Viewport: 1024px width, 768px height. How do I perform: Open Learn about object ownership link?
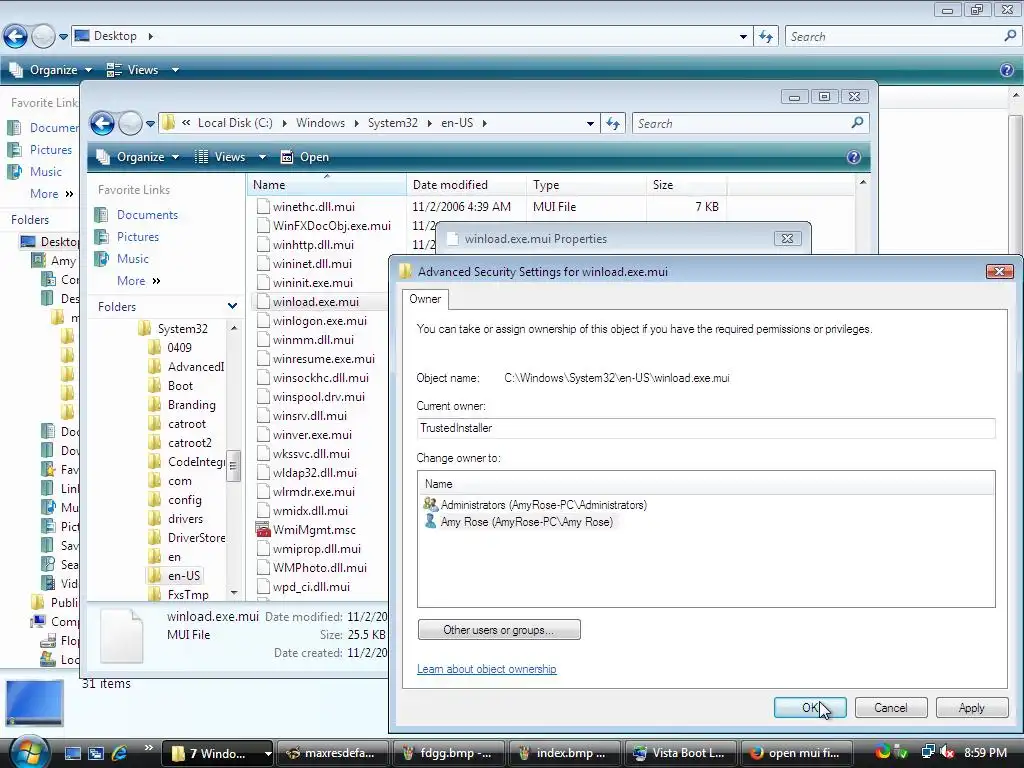(x=487, y=669)
